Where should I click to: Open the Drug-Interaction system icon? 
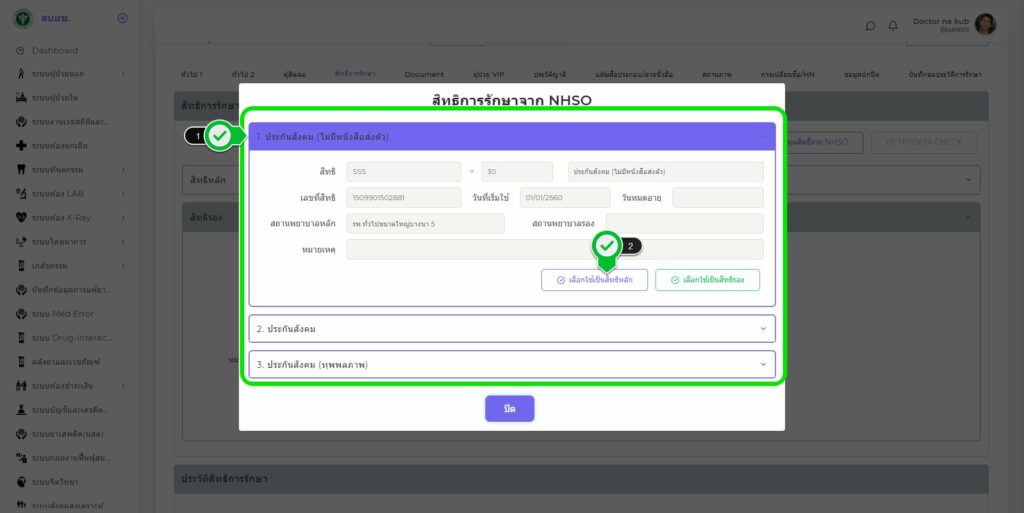tap(20, 337)
